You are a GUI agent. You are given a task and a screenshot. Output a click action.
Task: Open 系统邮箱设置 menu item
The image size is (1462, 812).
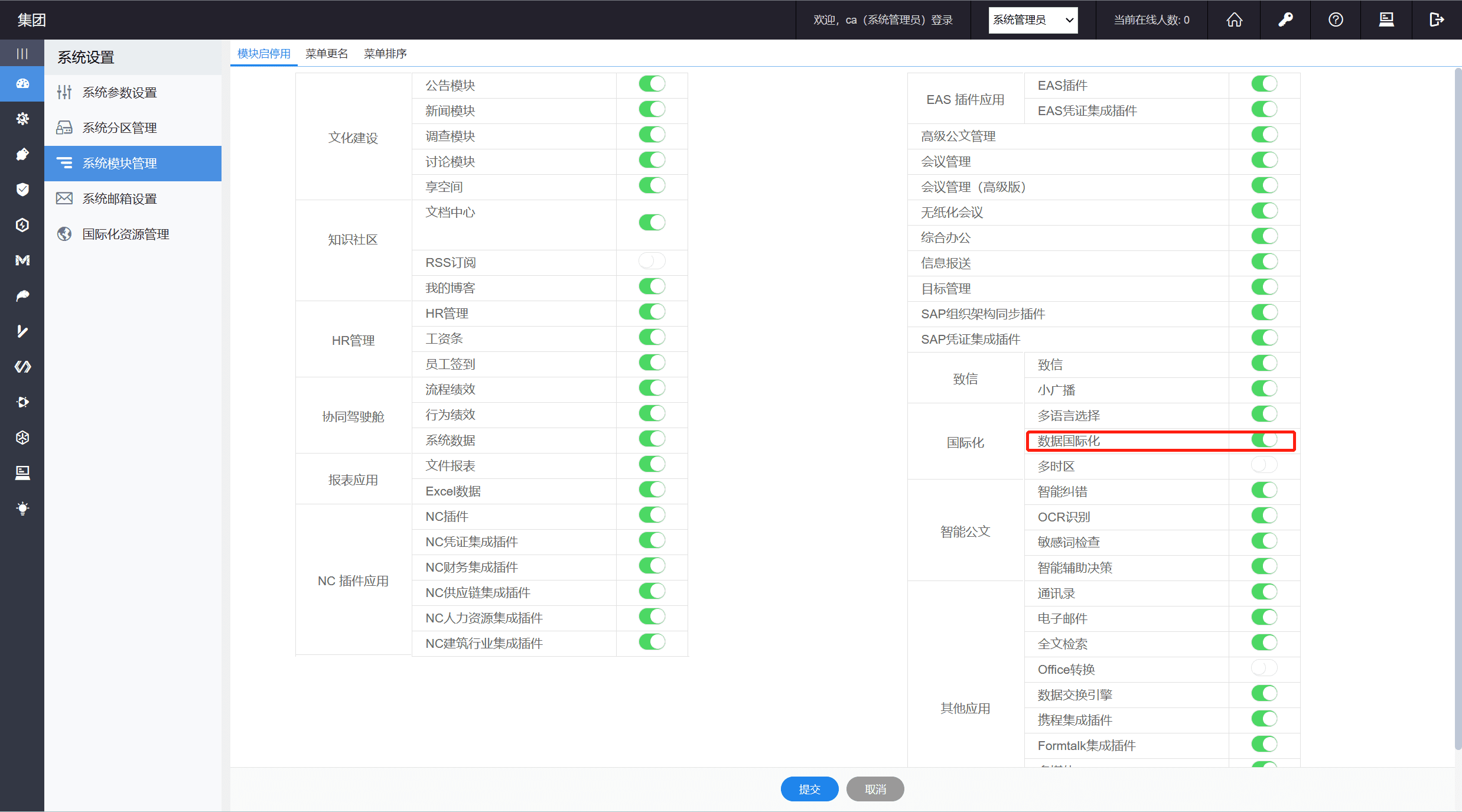click(x=133, y=198)
